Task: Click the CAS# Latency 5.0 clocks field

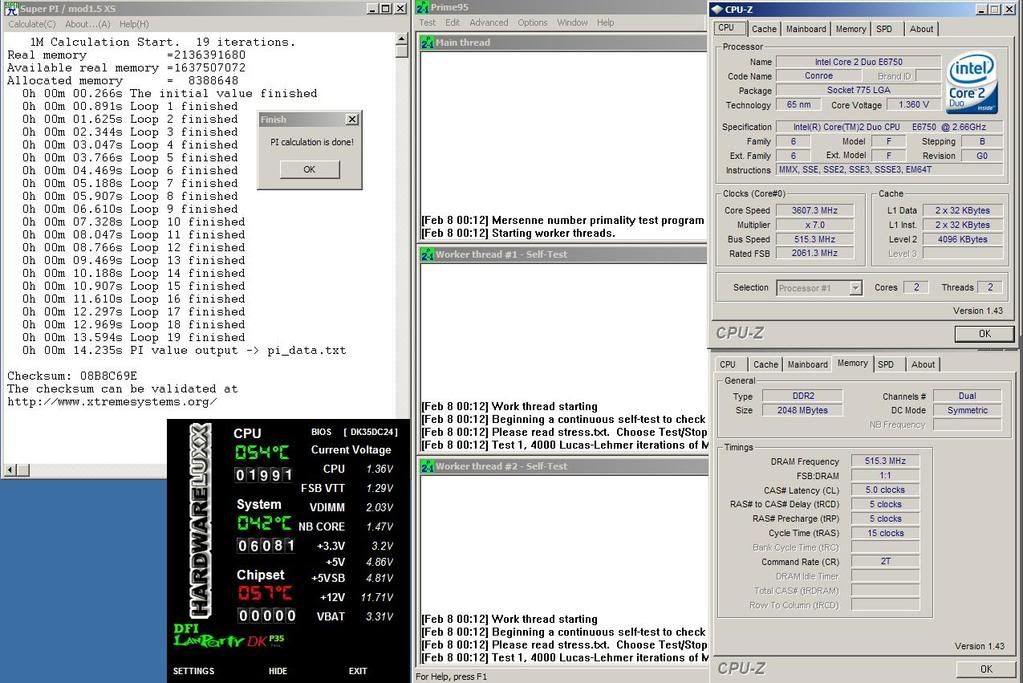Action: (885, 490)
